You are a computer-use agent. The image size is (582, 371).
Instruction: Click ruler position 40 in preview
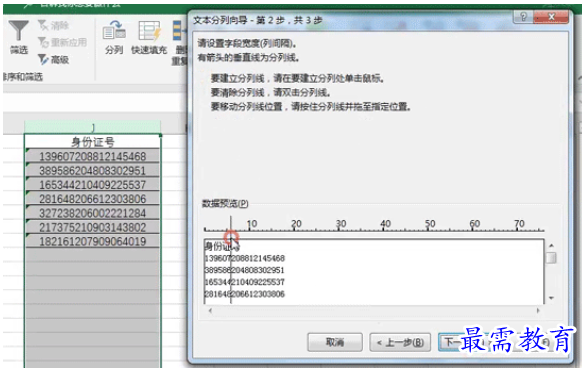click(385, 224)
